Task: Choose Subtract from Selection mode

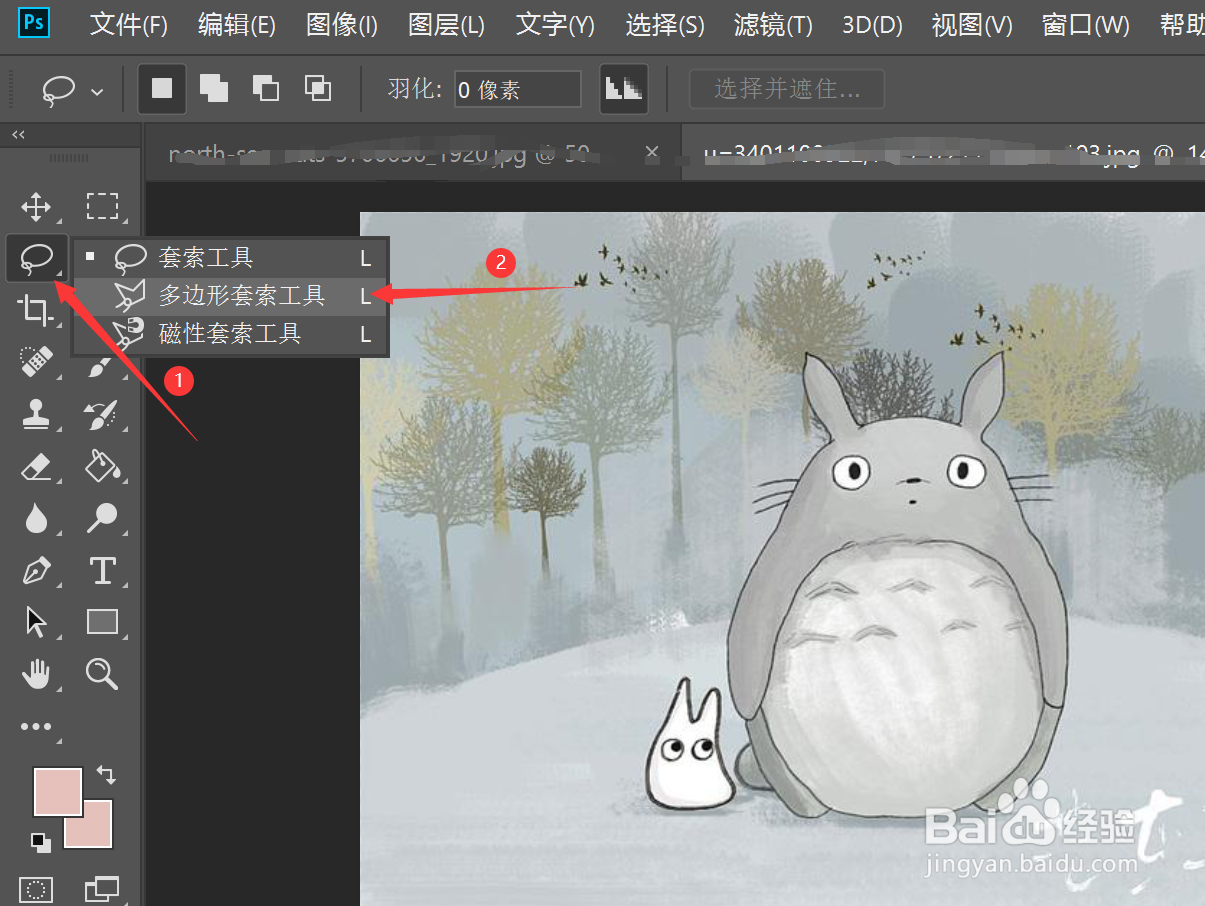Action: pos(265,89)
